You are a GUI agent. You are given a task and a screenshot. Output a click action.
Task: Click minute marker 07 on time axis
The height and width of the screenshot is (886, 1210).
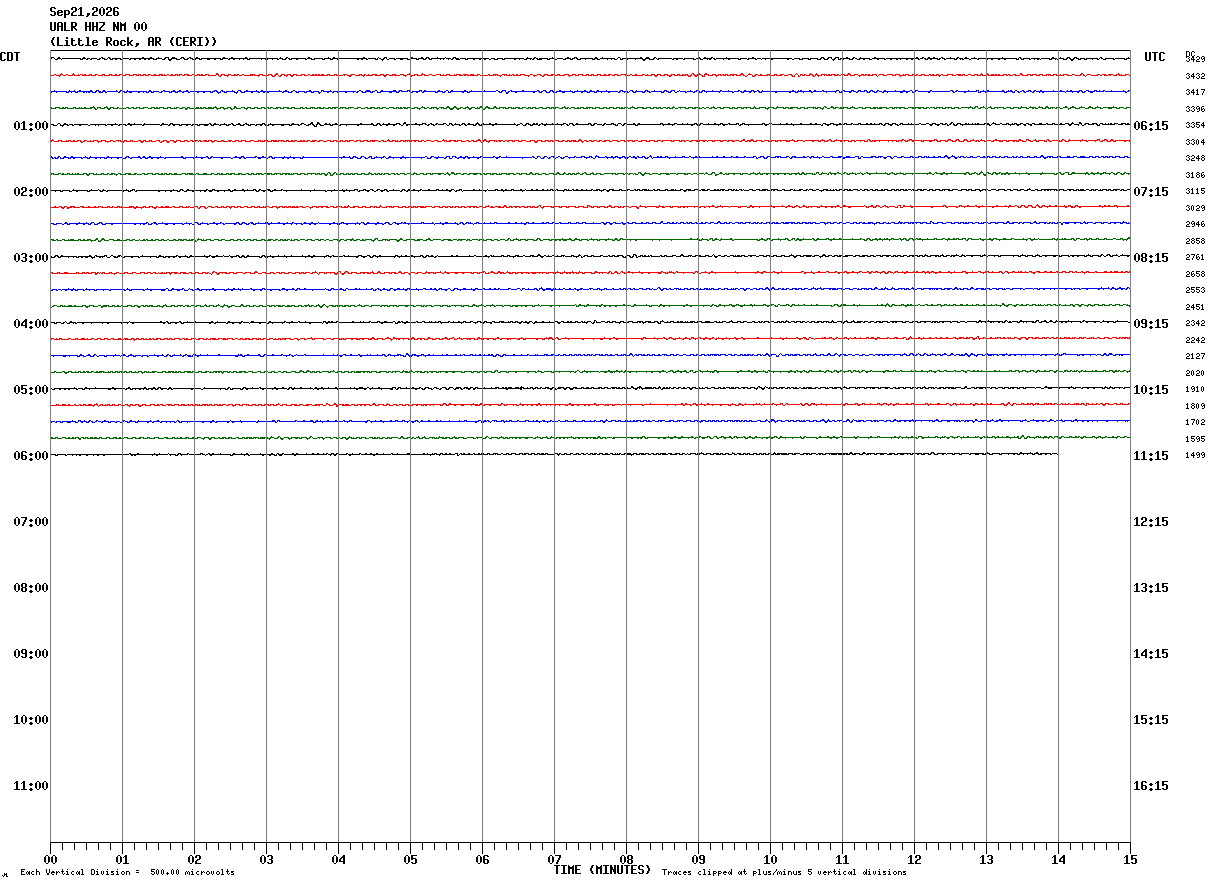coord(554,860)
